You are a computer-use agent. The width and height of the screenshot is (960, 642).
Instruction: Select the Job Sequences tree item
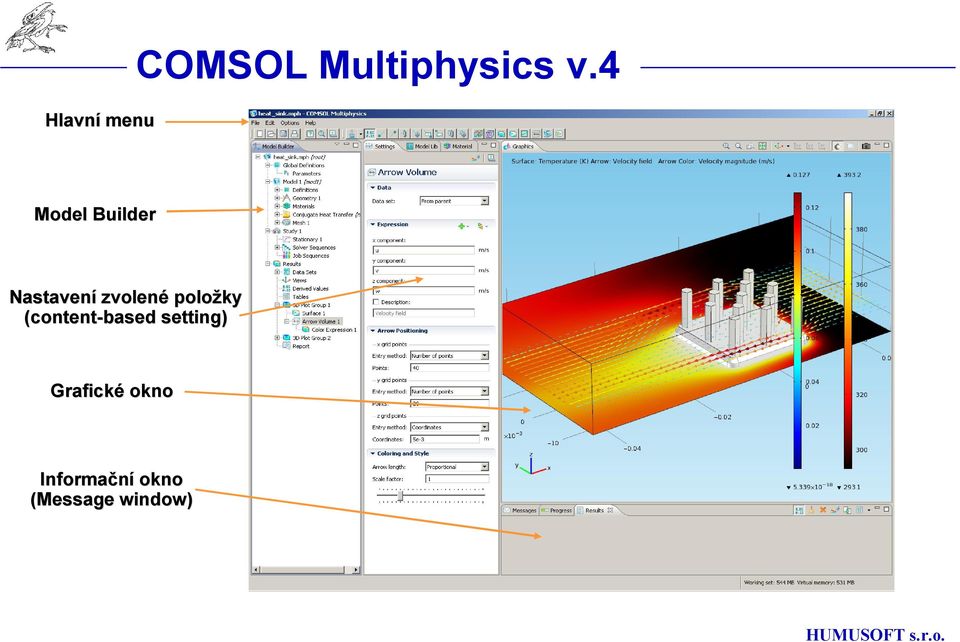pos(310,256)
